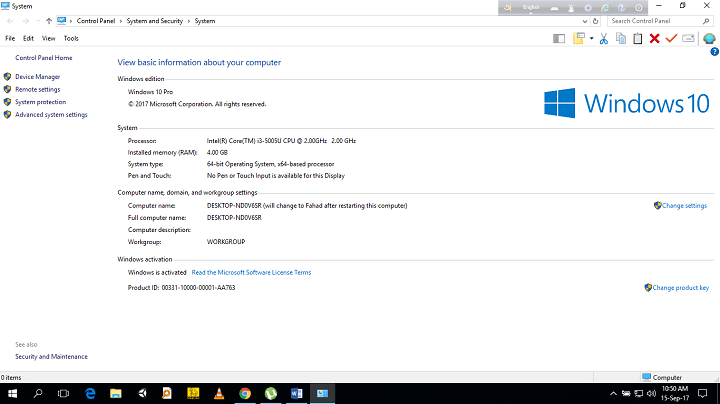Open File Explorer from the taskbar
Viewport: 720px width, 404px height.
(x=116, y=393)
